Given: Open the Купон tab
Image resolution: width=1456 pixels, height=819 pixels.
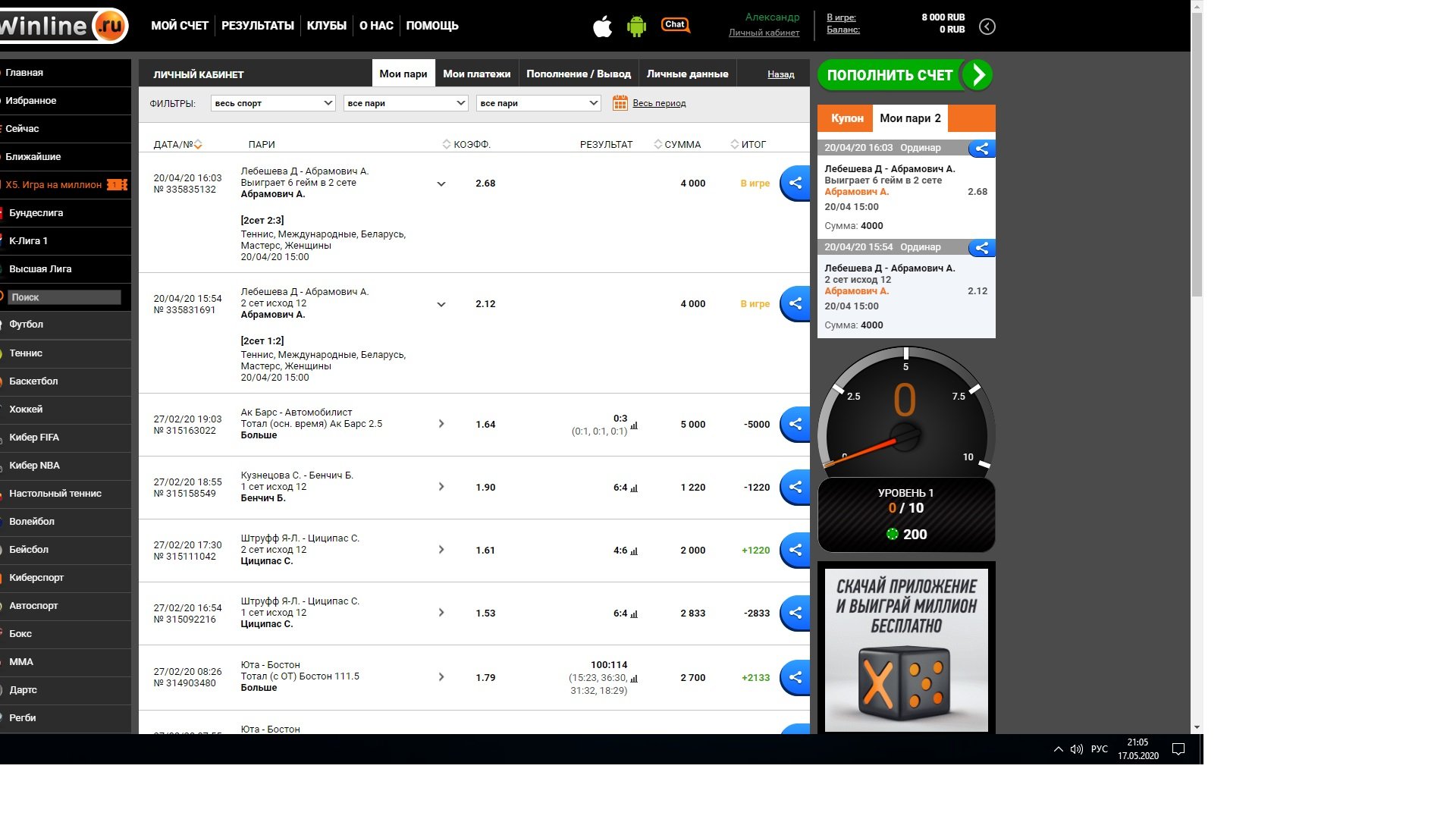Looking at the screenshot, I should tap(846, 118).
